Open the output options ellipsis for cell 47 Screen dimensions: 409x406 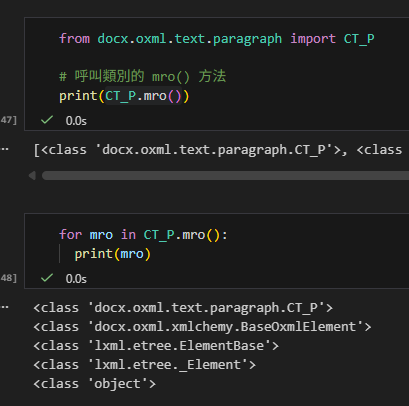[x=5, y=149]
